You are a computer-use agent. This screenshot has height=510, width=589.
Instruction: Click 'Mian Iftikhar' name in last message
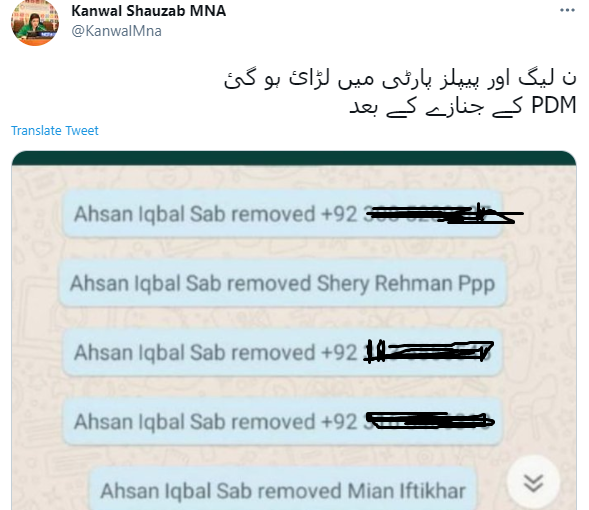[406, 490]
